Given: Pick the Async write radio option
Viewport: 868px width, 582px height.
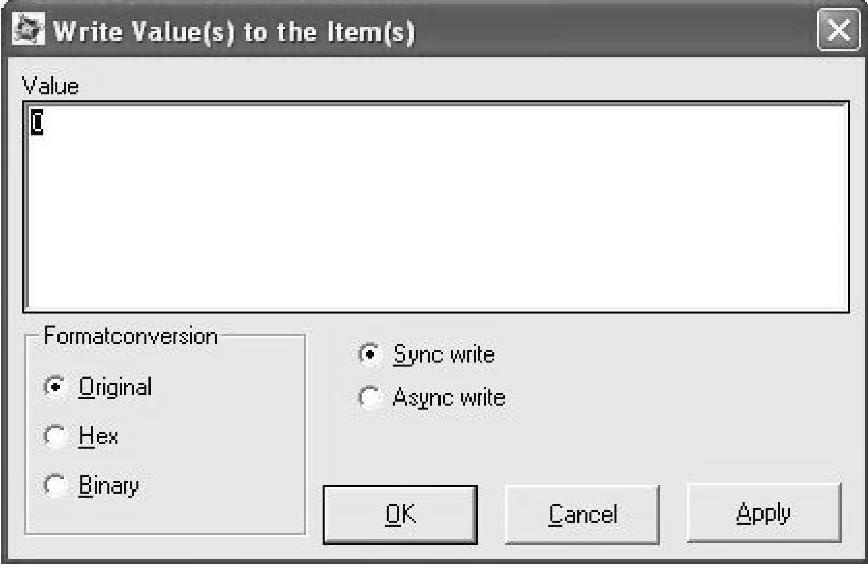Looking at the screenshot, I should pyautogui.click(x=370, y=398).
